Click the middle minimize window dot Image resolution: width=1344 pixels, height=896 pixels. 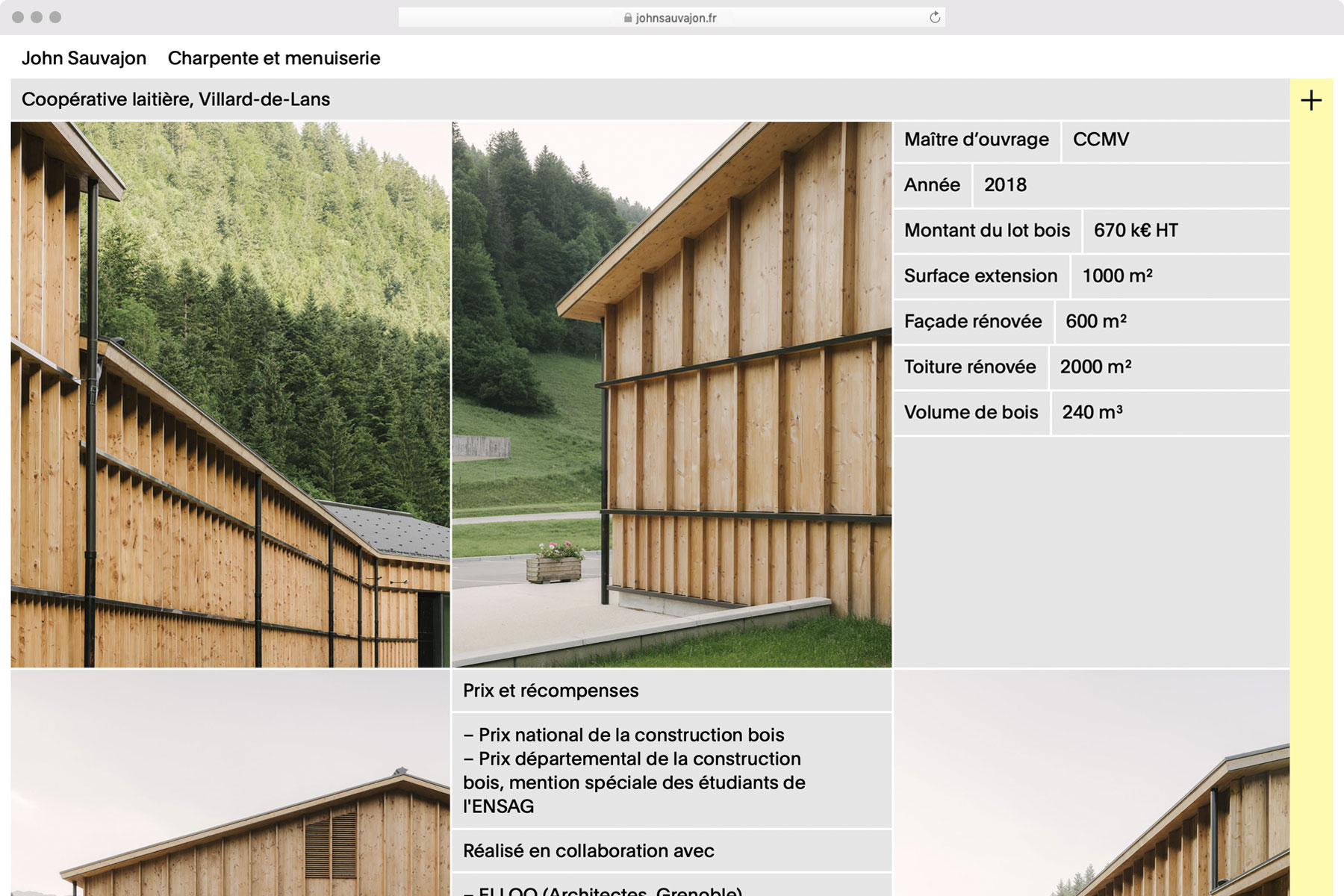pyautogui.click(x=37, y=17)
